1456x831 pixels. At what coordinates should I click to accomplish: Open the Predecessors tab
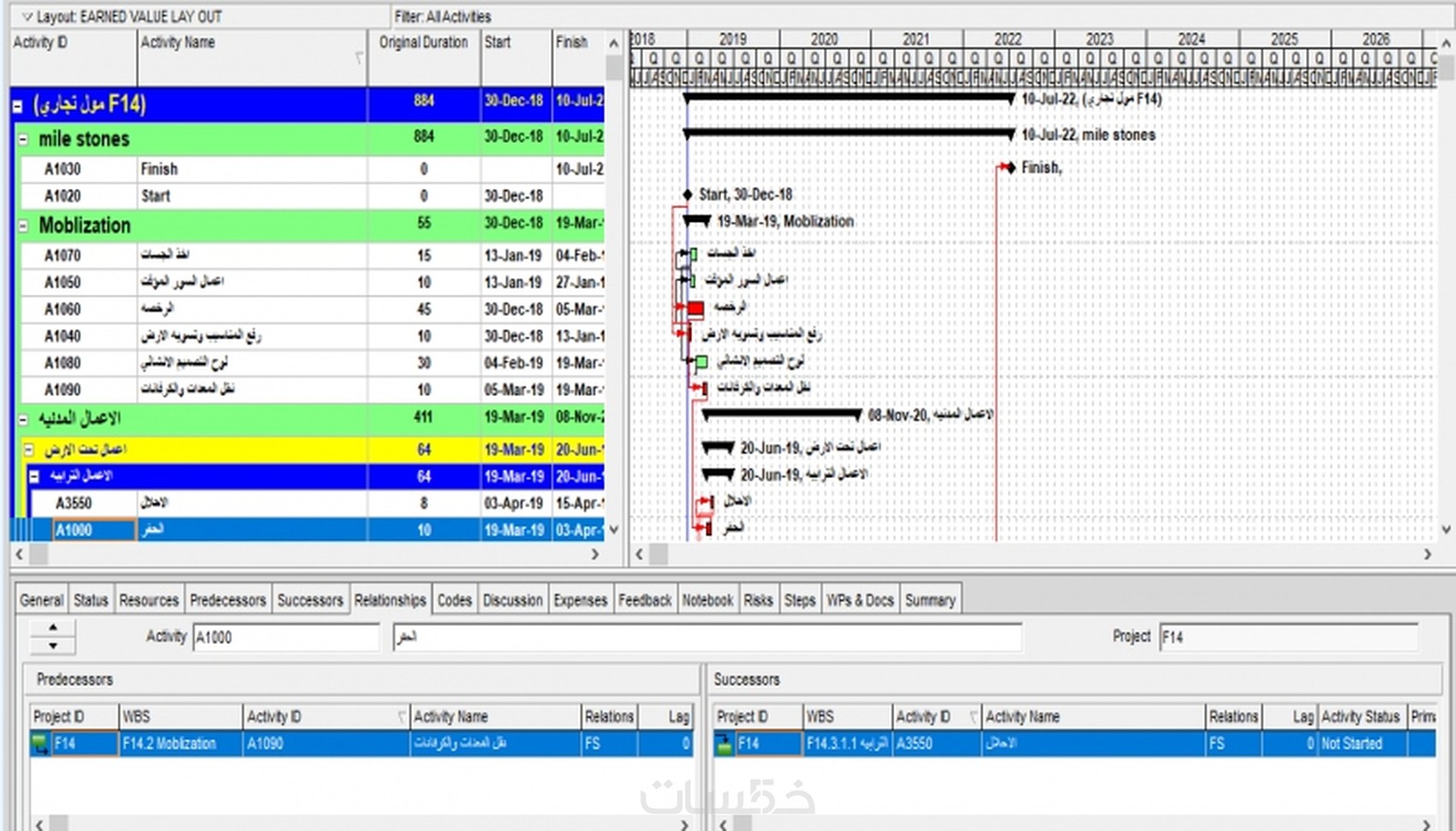coord(228,600)
